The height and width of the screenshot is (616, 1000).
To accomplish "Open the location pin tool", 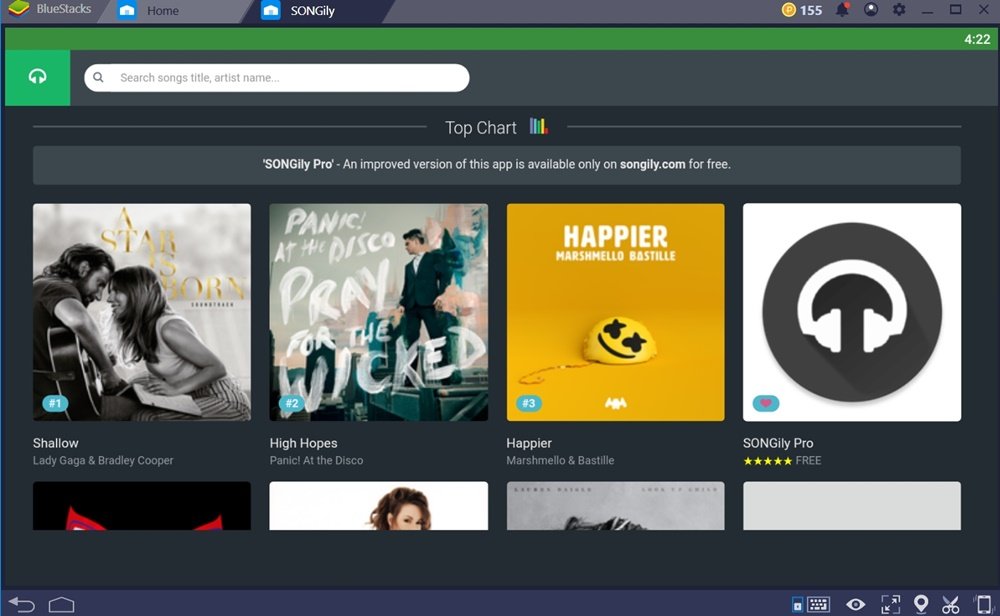I will tap(920, 604).
